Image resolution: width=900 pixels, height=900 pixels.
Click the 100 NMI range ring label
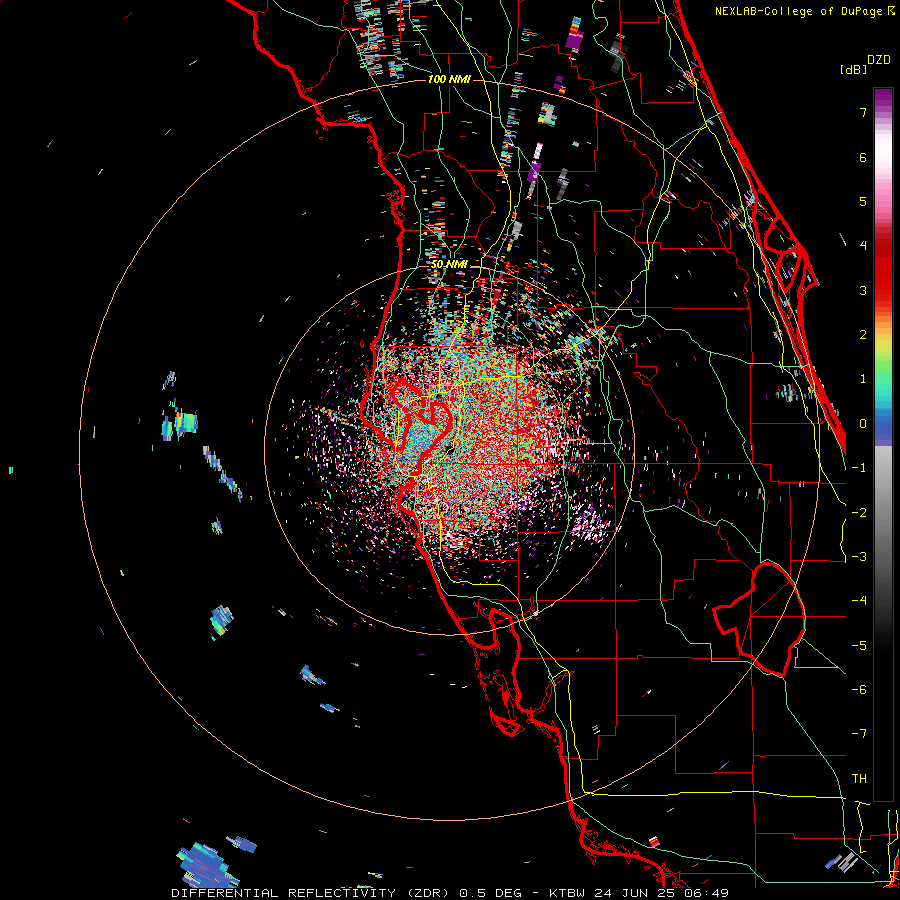(449, 79)
